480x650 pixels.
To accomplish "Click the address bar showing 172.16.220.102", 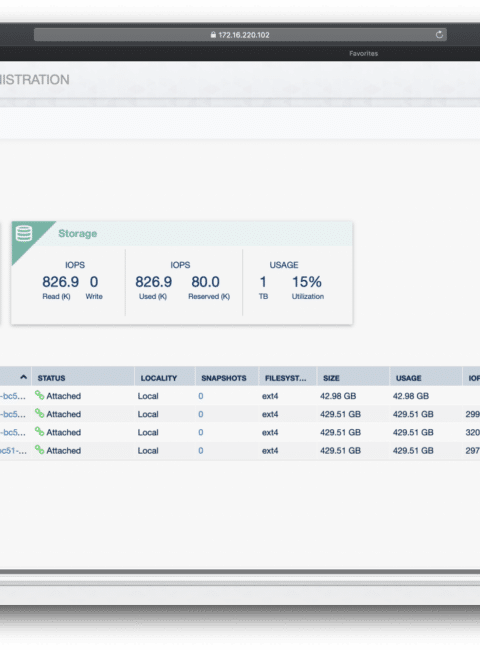I will pos(240,35).
